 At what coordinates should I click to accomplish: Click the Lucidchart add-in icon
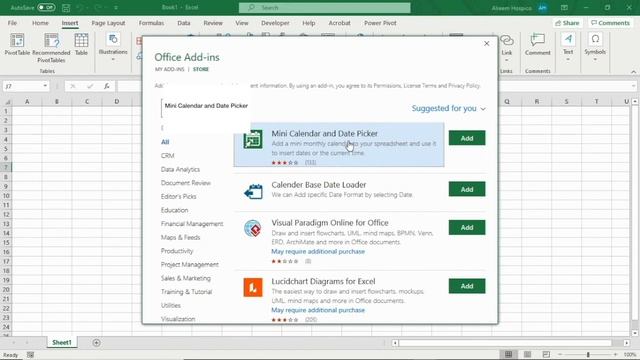[x=253, y=287]
